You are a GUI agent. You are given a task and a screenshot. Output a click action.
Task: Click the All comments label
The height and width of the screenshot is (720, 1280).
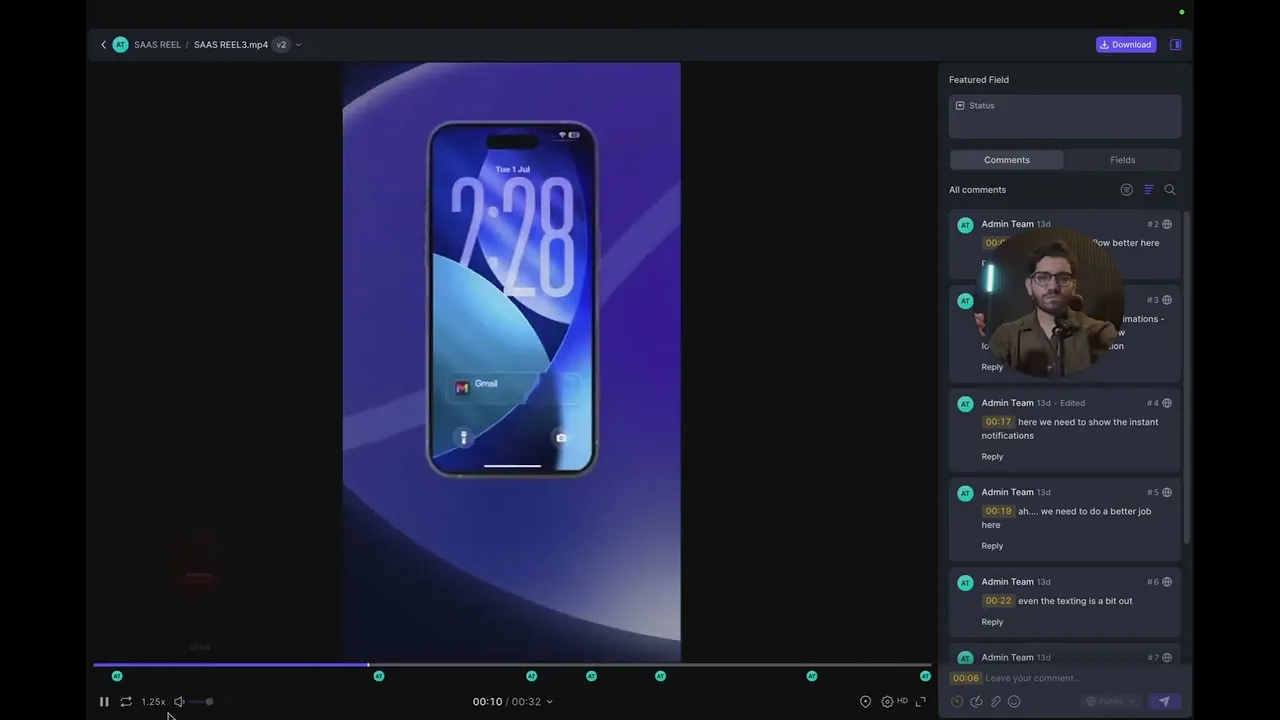click(977, 190)
